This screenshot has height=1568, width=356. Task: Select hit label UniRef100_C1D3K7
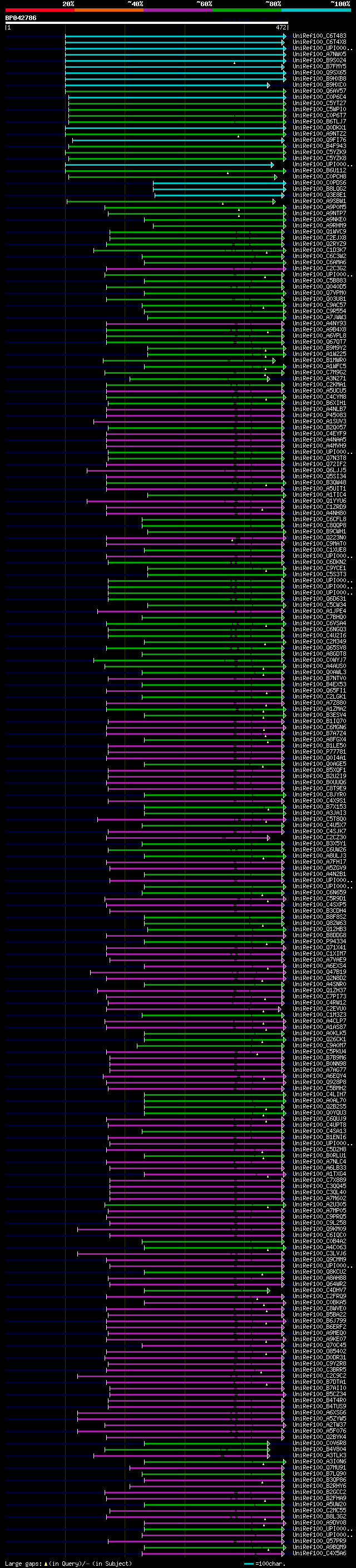click(x=319, y=250)
